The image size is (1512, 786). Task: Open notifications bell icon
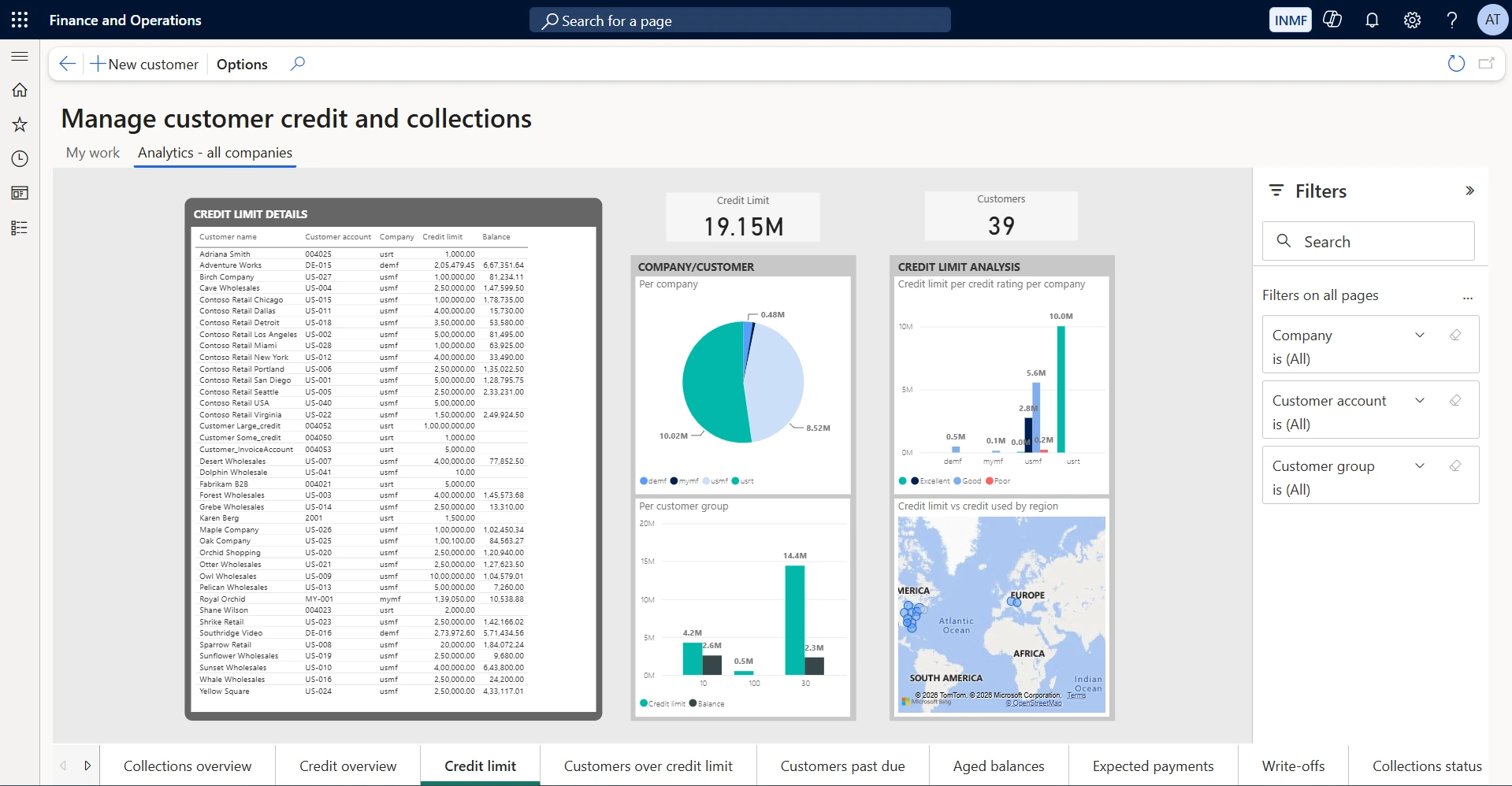click(x=1372, y=20)
